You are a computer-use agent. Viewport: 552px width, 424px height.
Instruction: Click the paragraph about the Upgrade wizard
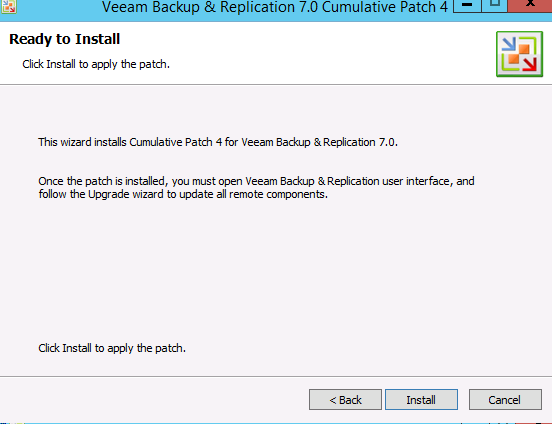tap(256, 188)
